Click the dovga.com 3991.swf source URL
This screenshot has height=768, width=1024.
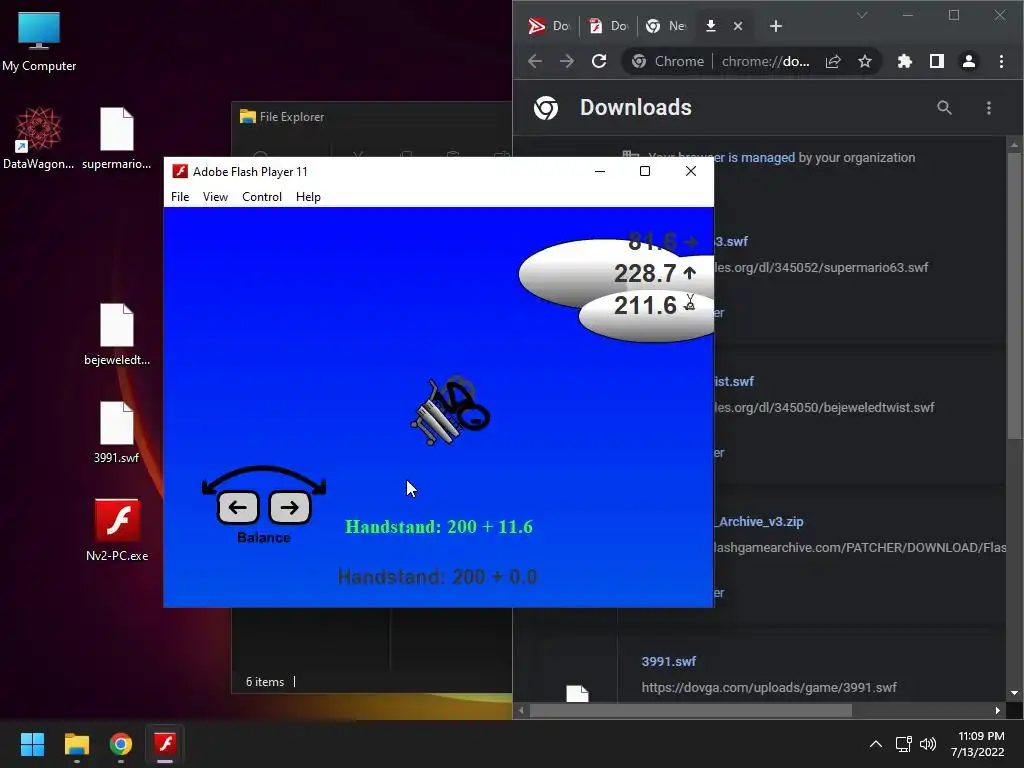pyautogui.click(x=769, y=687)
